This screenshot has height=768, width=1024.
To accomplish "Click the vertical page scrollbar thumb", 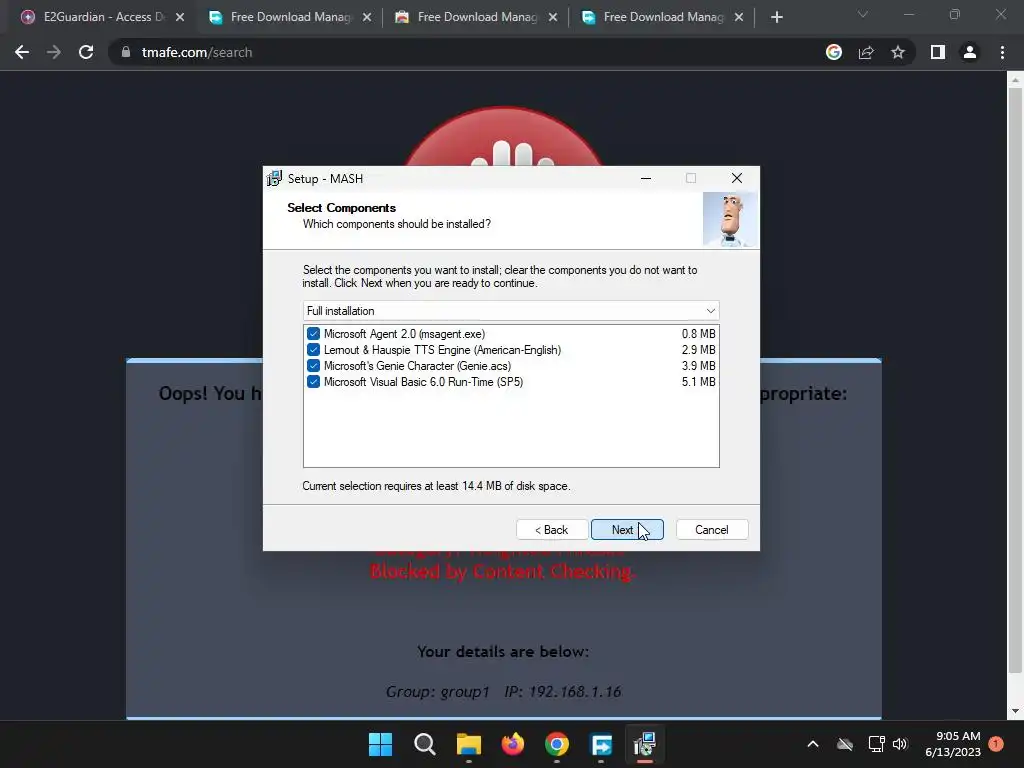I will click(1015, 381).
